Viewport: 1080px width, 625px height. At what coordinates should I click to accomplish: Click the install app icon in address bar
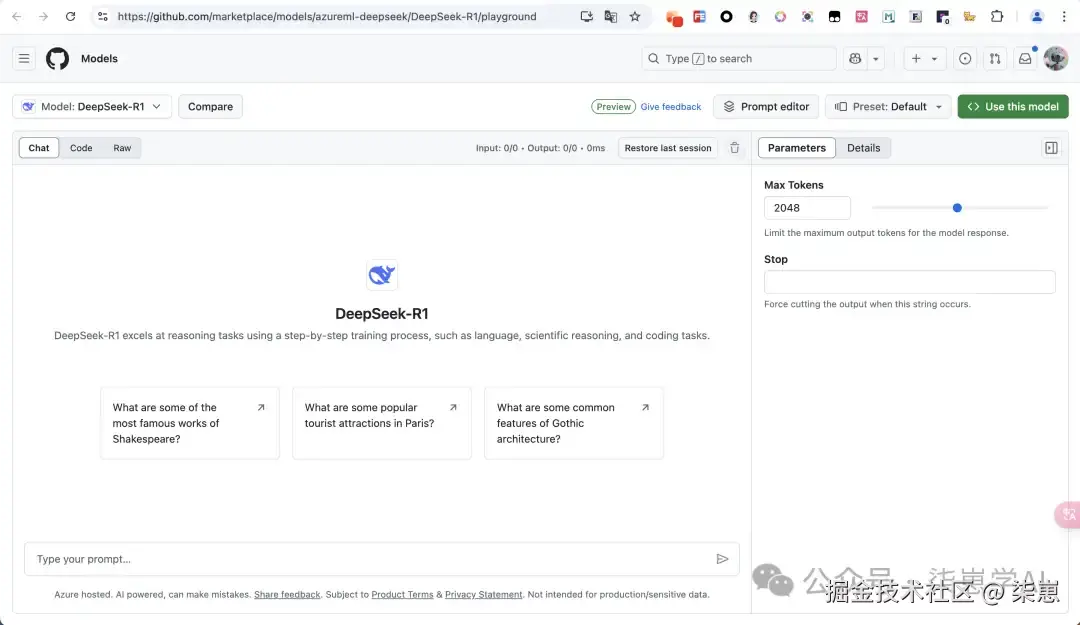(x=586, y=17)
